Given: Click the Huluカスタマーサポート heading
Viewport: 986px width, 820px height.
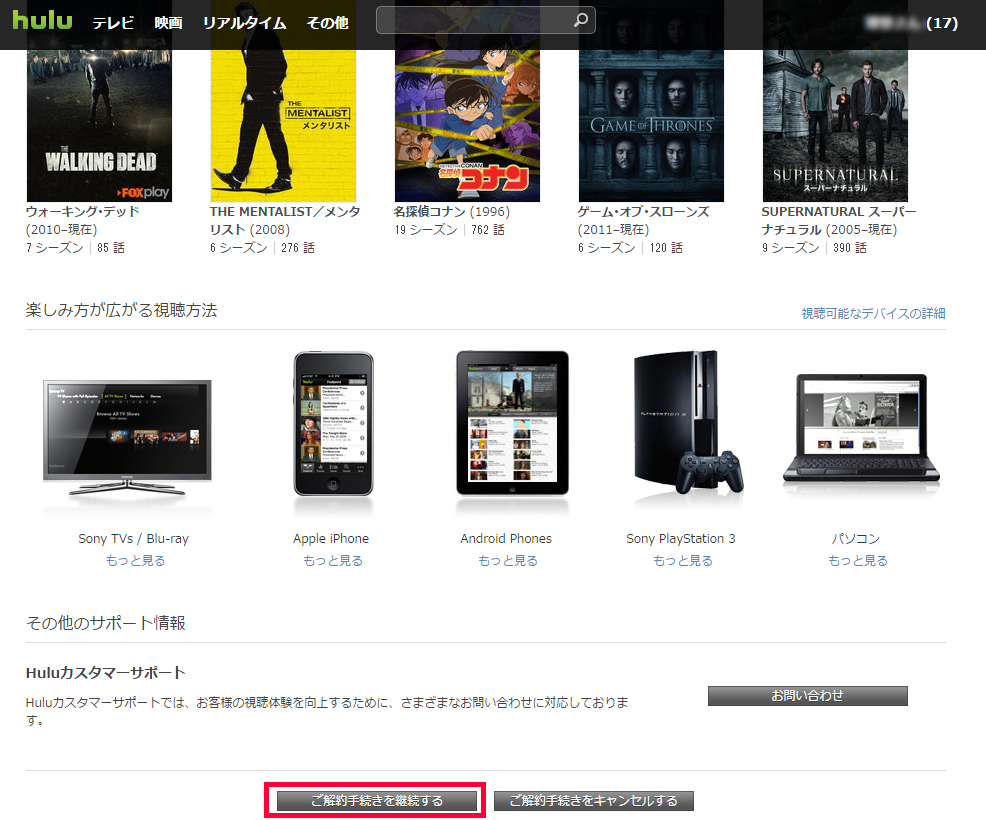Looking at the screenshot, I should point(106,672).
